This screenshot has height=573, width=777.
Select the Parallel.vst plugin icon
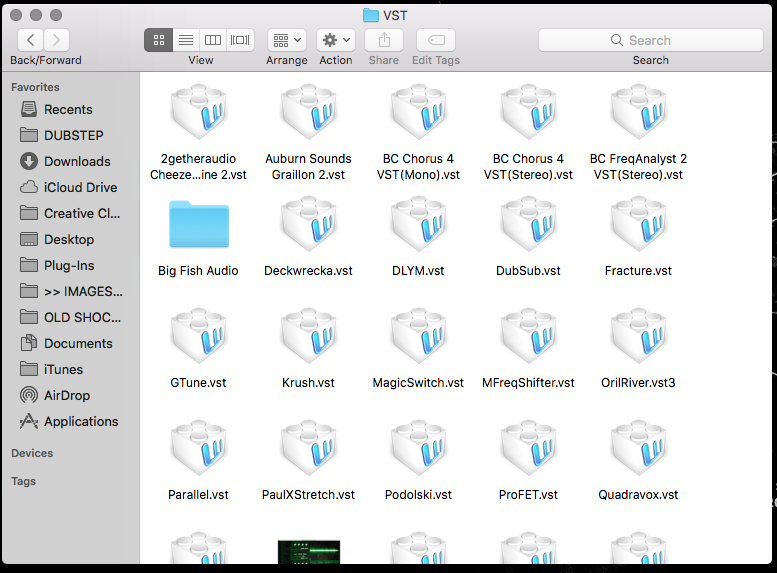(198, 448)
